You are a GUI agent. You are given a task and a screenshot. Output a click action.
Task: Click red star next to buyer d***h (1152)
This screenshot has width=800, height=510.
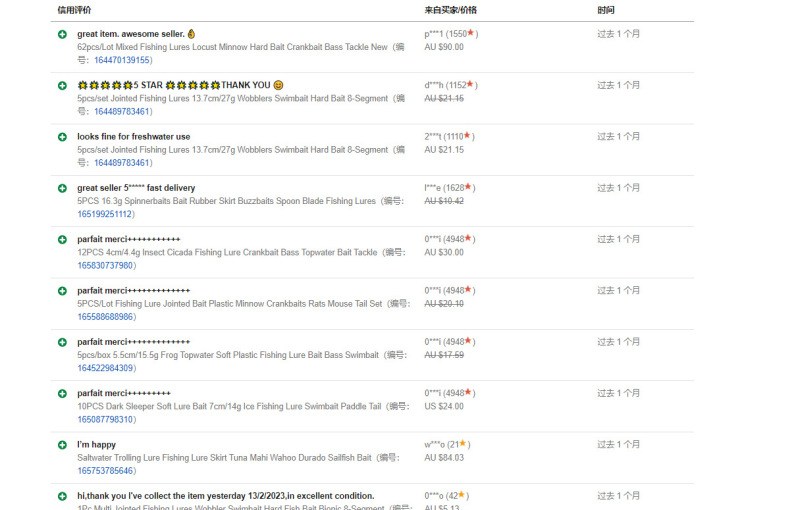click(470, 84)
